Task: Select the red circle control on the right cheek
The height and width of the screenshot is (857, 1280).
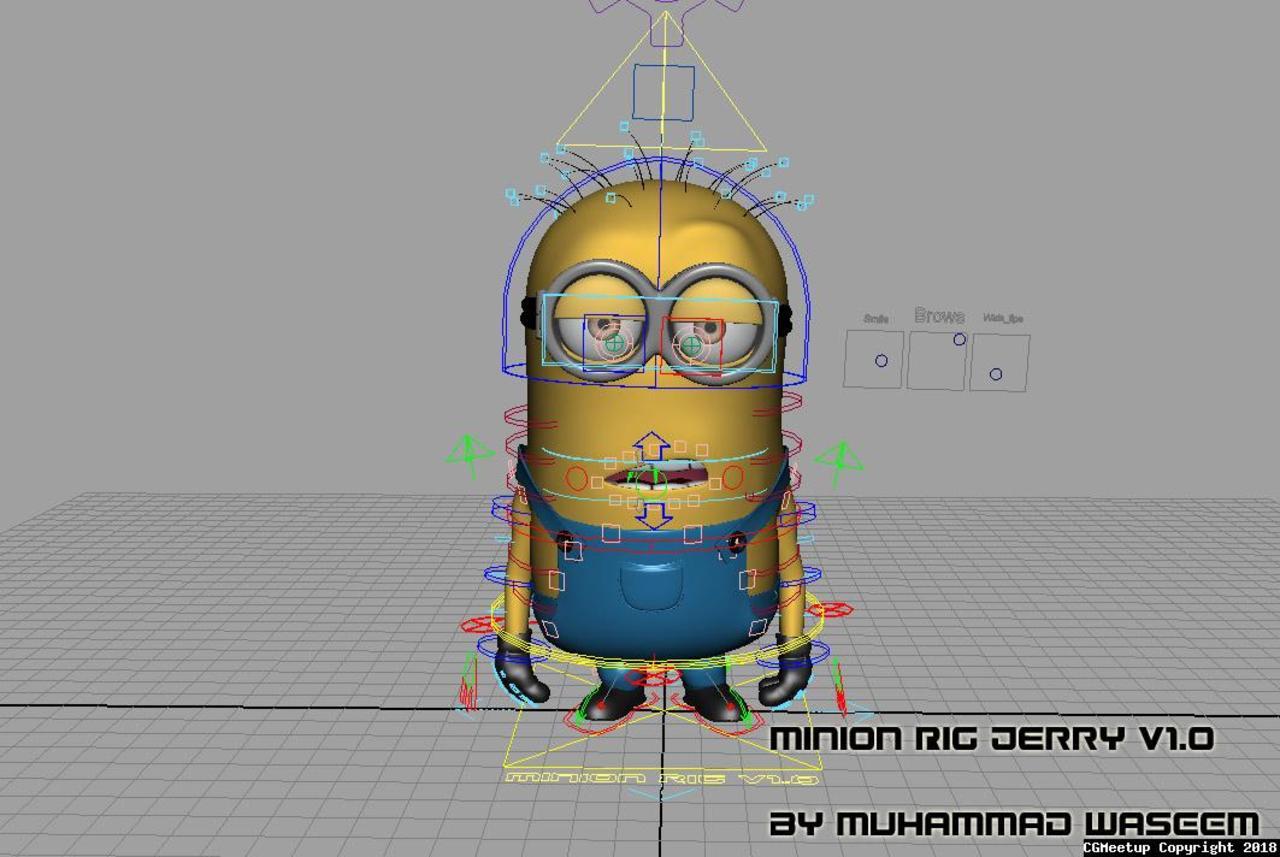Action: 733,478
